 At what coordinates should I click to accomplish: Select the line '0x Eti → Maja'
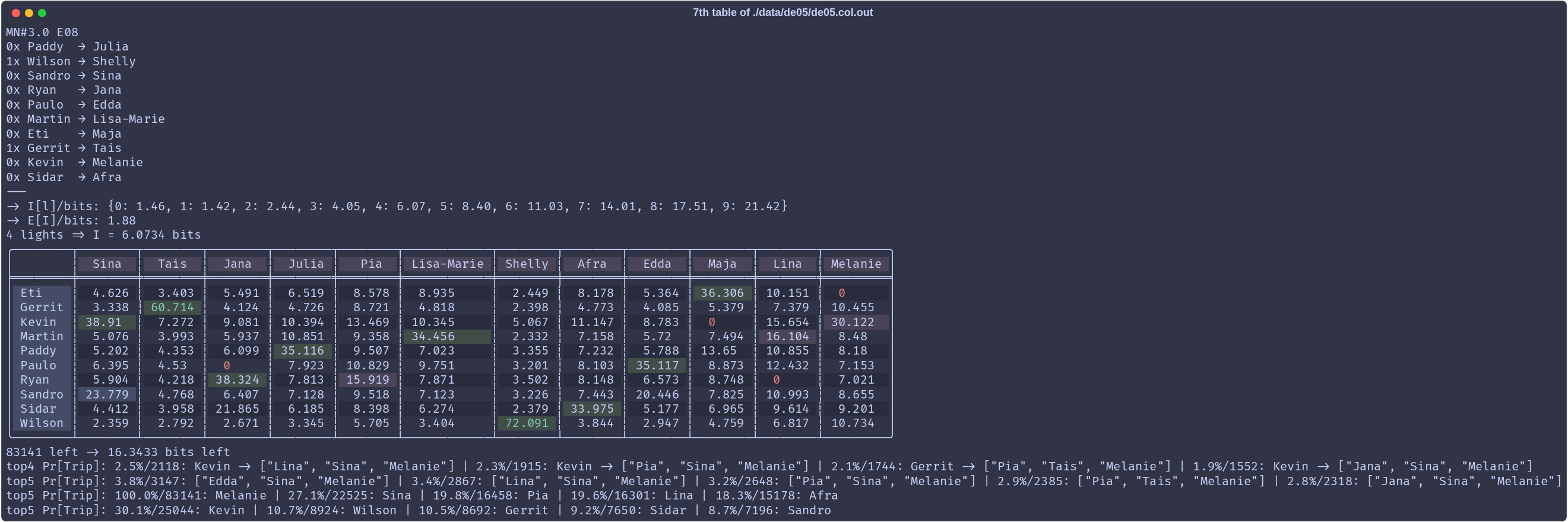pos(64,134)
